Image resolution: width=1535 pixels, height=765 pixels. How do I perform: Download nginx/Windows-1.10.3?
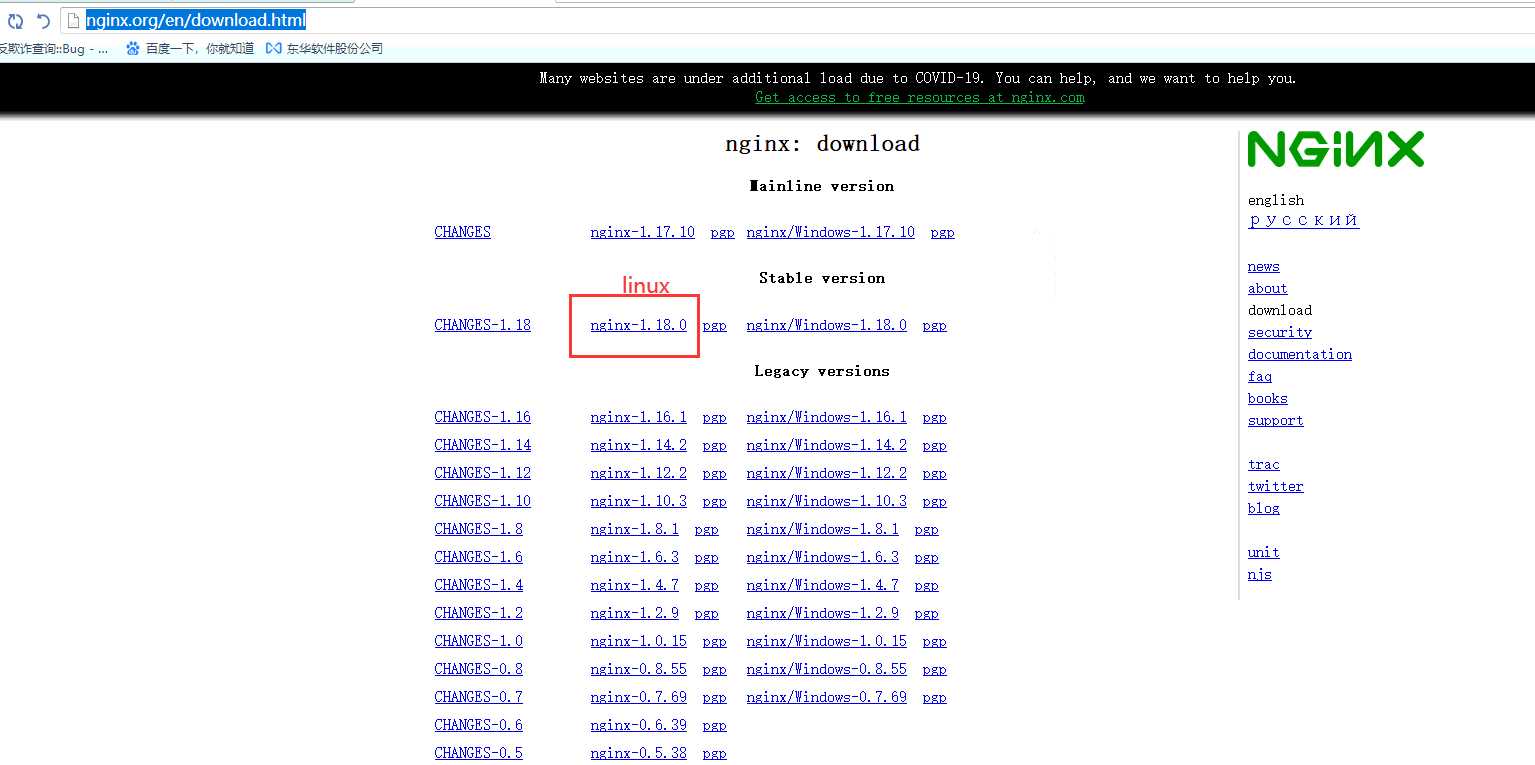(x=826, y=501)
